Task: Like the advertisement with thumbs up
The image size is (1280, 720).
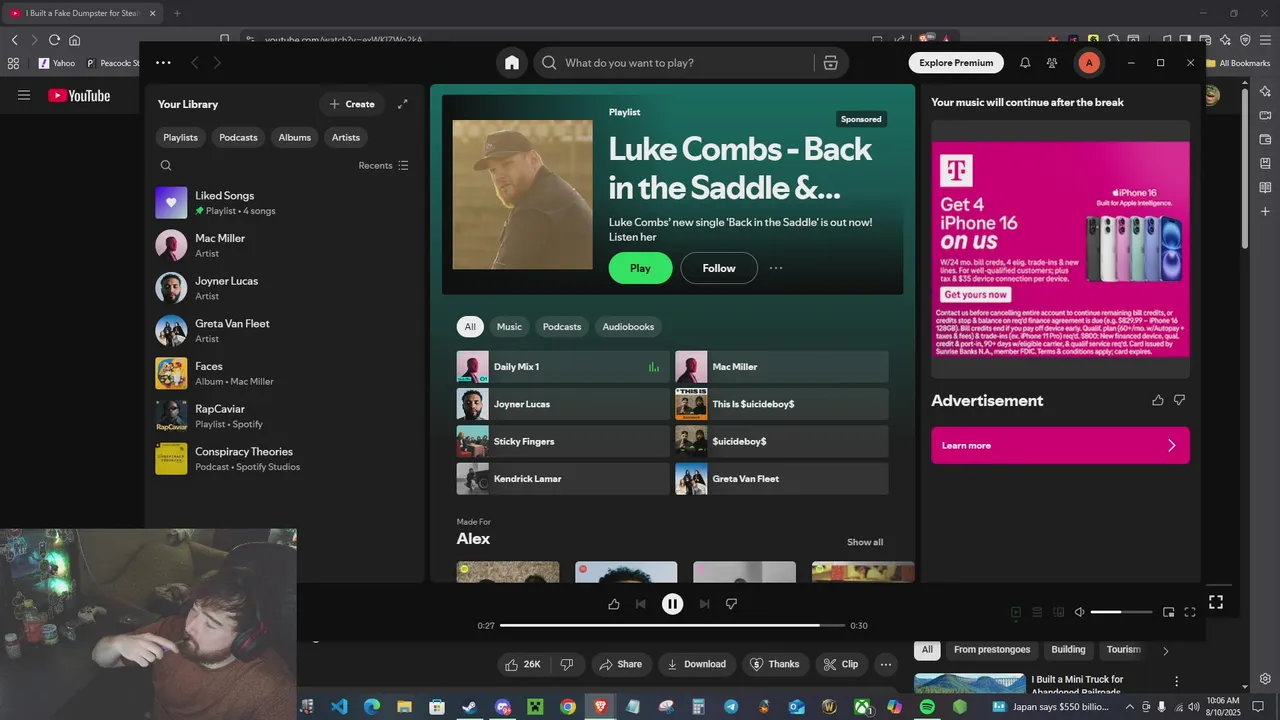Action: [1158, 400]
